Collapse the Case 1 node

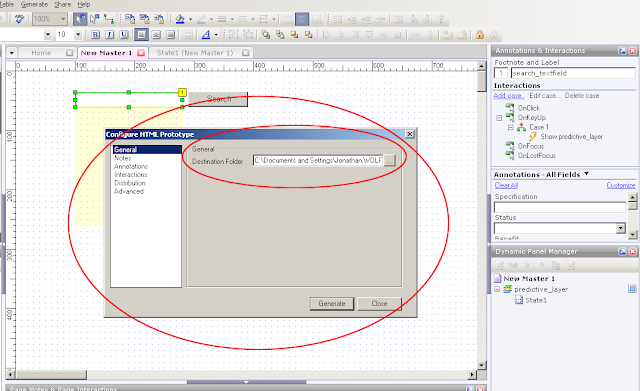pos(510,127)
